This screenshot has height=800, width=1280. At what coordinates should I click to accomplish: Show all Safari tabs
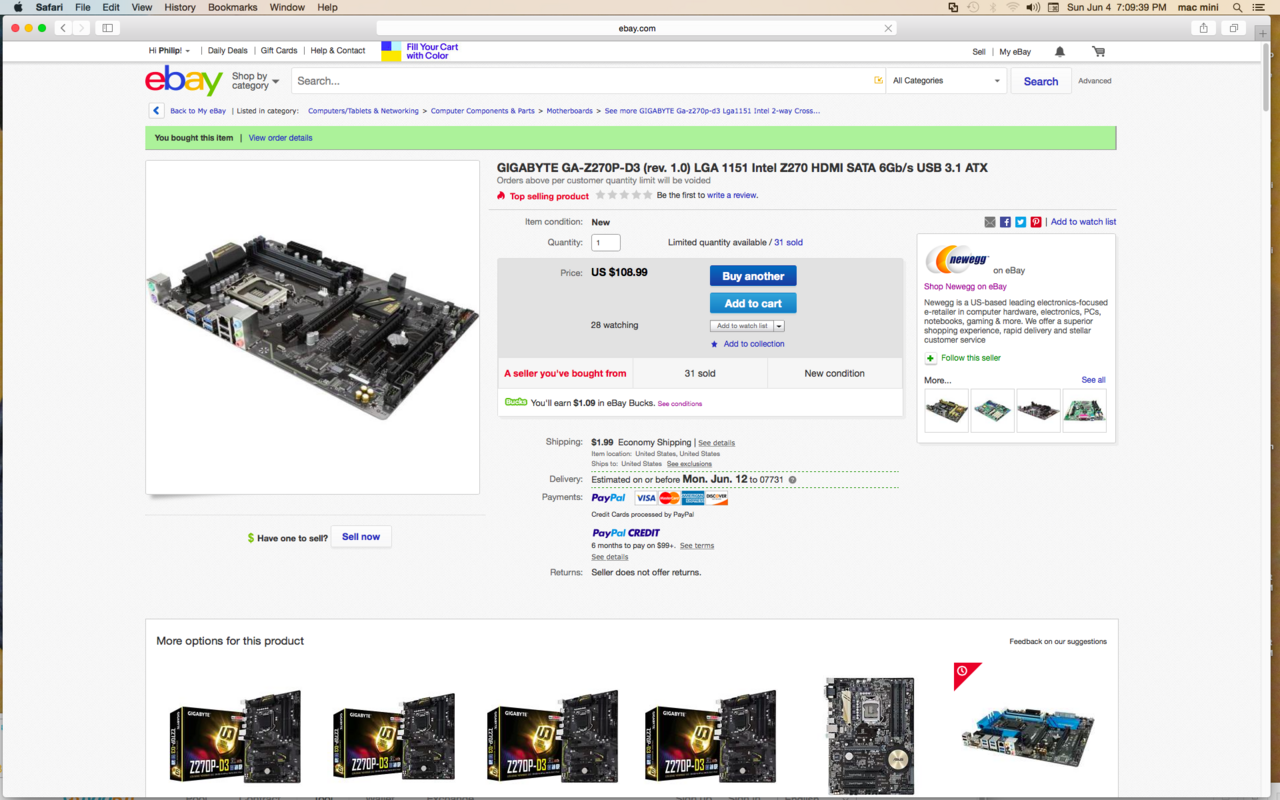click(1234, 28)
